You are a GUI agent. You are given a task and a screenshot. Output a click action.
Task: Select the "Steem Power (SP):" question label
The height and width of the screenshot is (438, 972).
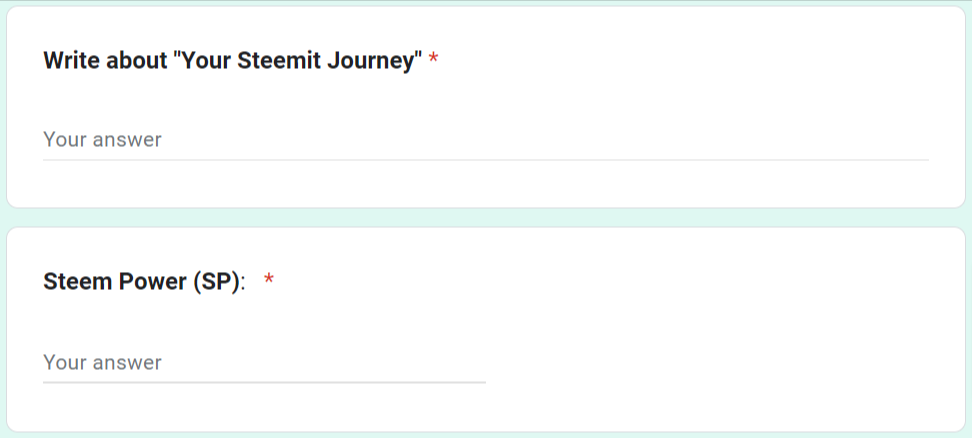144,282
